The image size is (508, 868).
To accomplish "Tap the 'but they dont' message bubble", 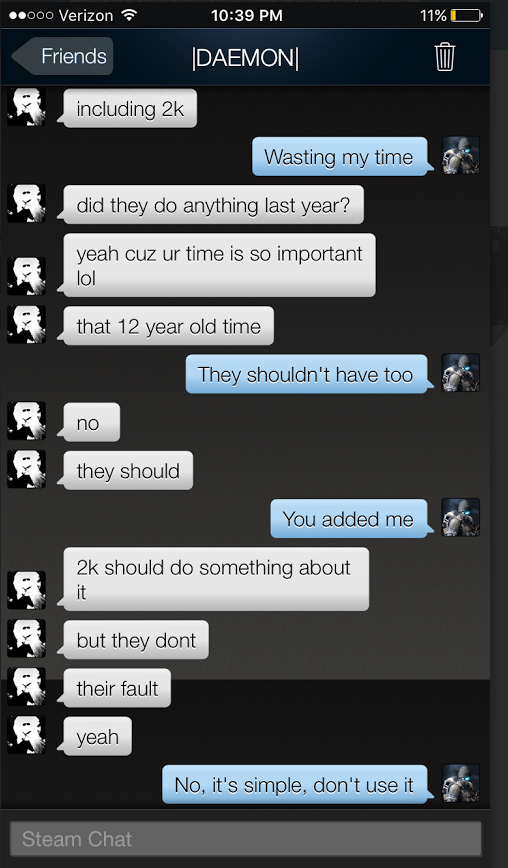I will (136, 640).
